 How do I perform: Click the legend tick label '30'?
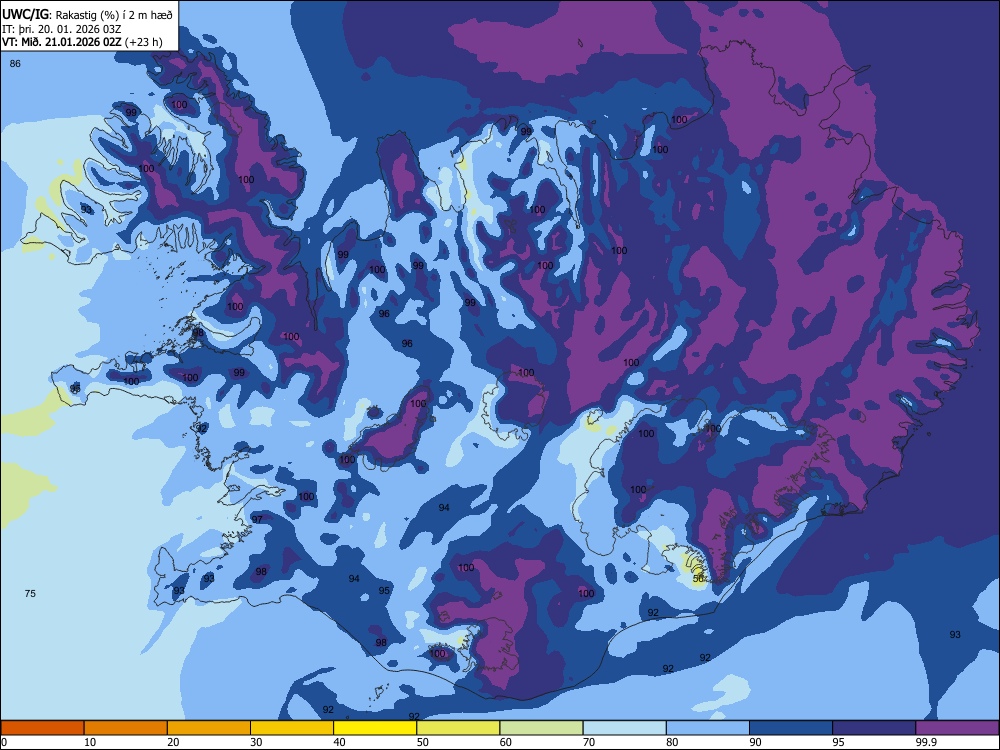(x=256, y=742)
